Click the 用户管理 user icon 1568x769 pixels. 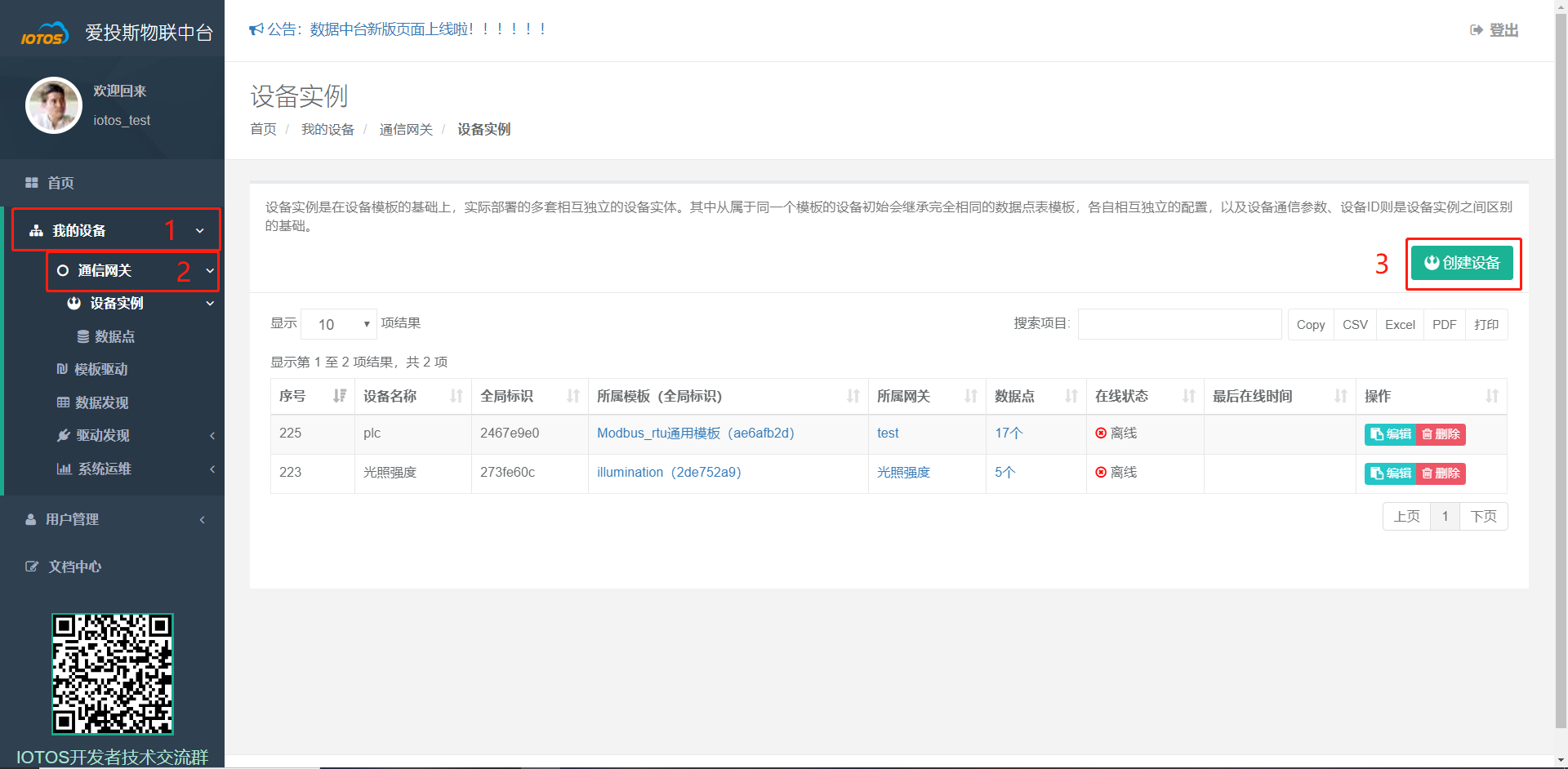tap(30, 518)
